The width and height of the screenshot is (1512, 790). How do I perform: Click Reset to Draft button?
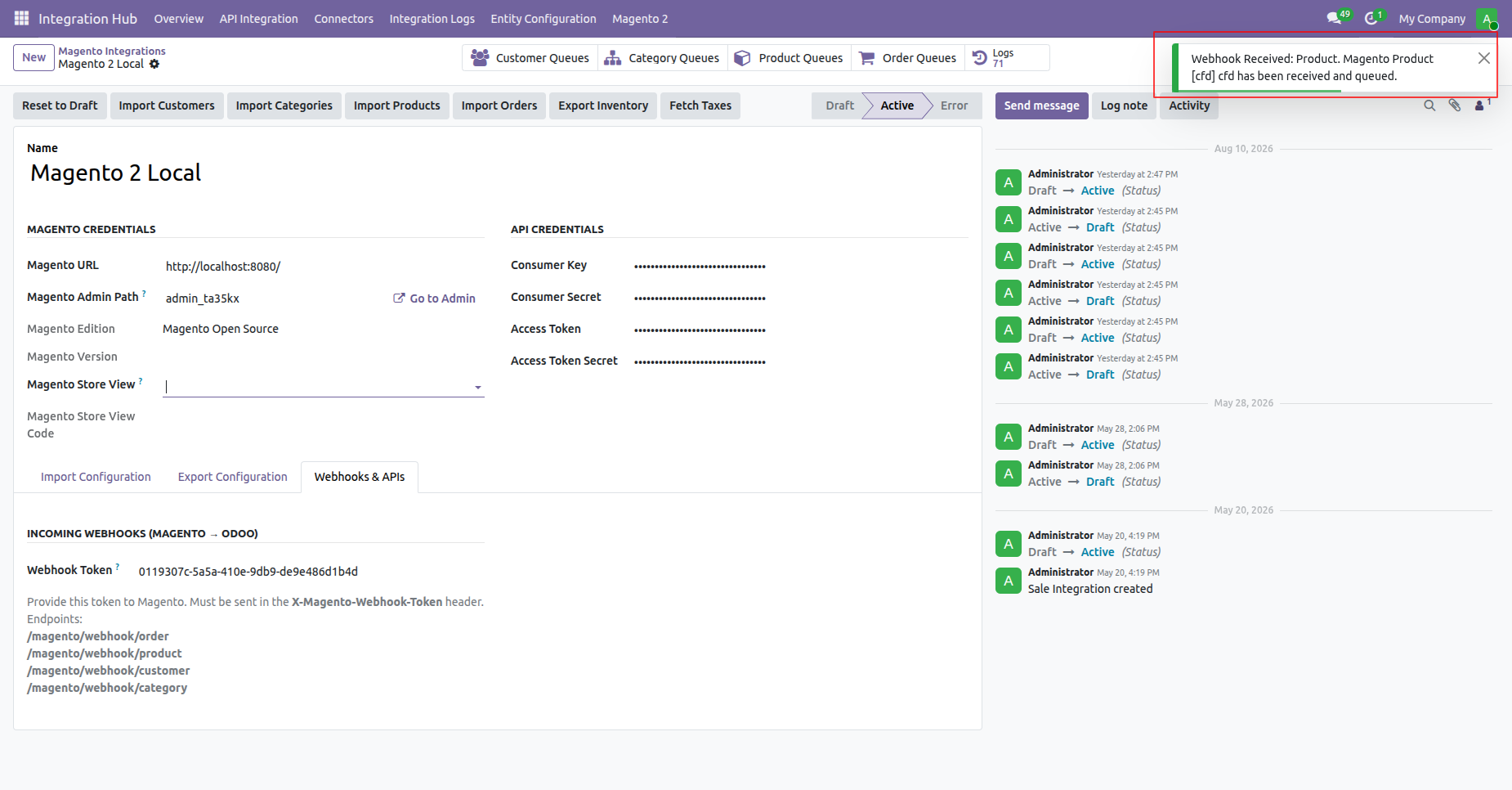(60, 105)
